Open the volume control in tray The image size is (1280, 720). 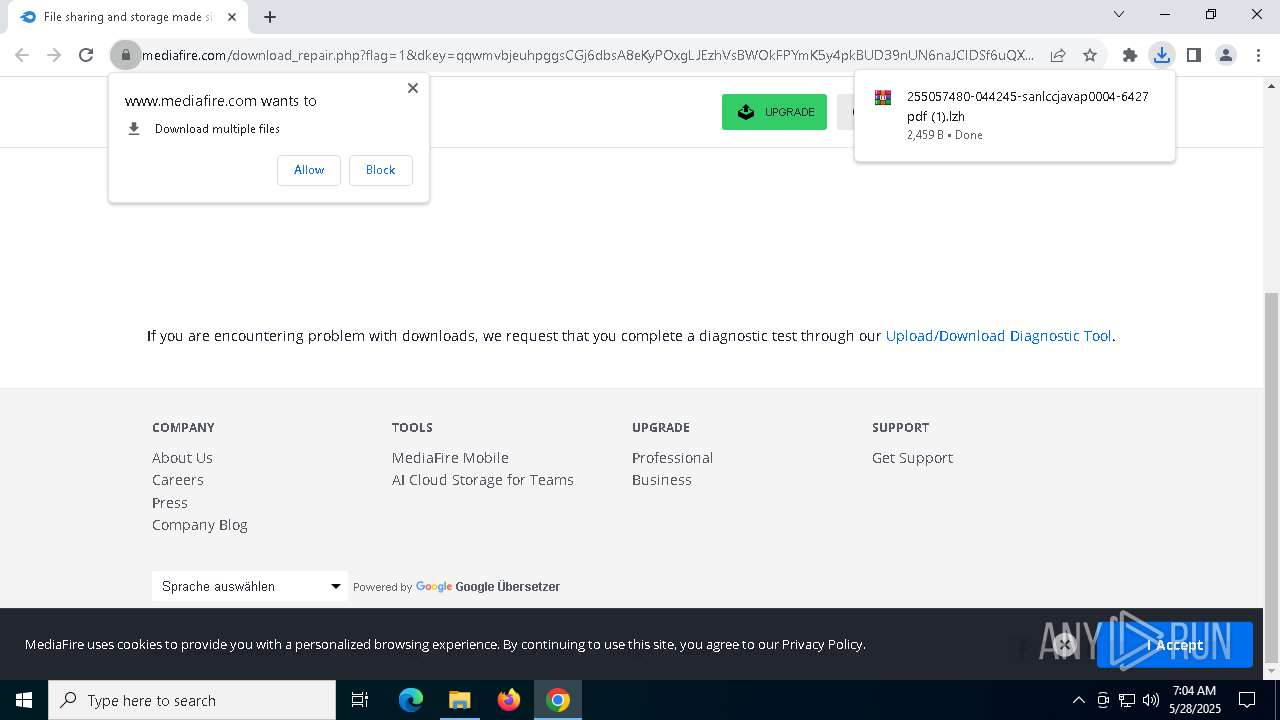click(x=1150, y=700)
